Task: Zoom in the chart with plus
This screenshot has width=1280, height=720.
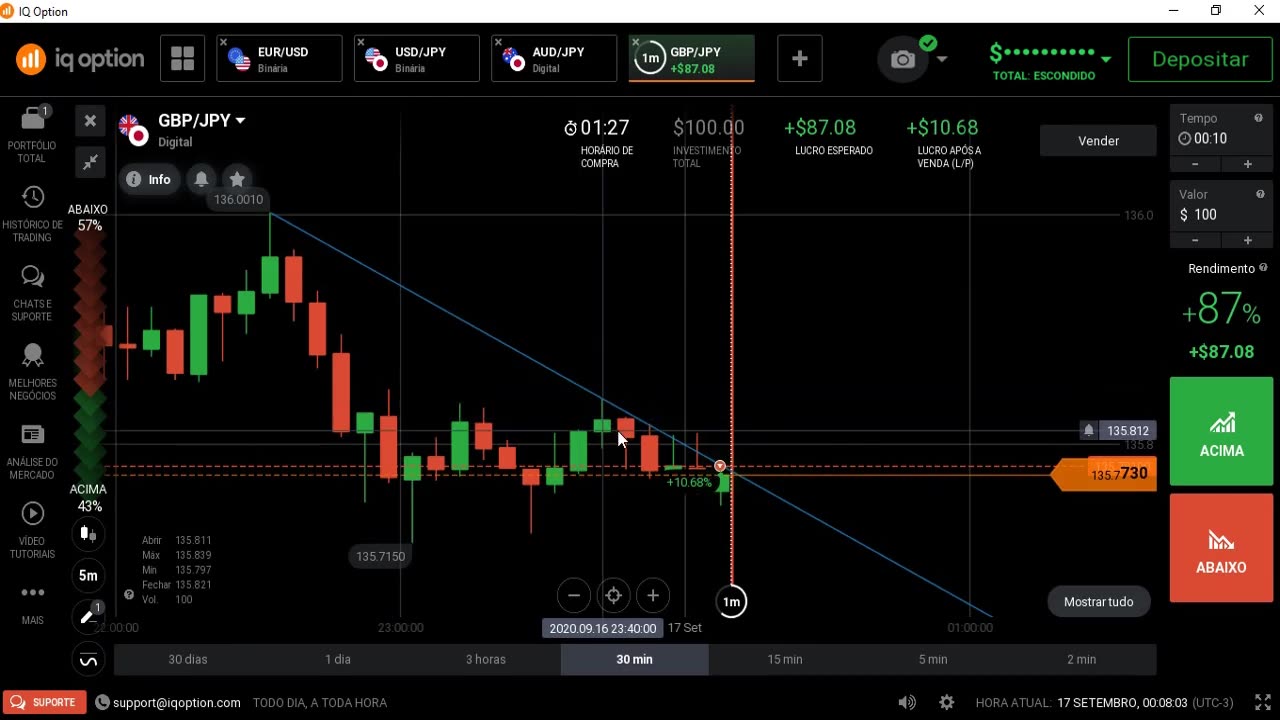Action: (653, 596)
